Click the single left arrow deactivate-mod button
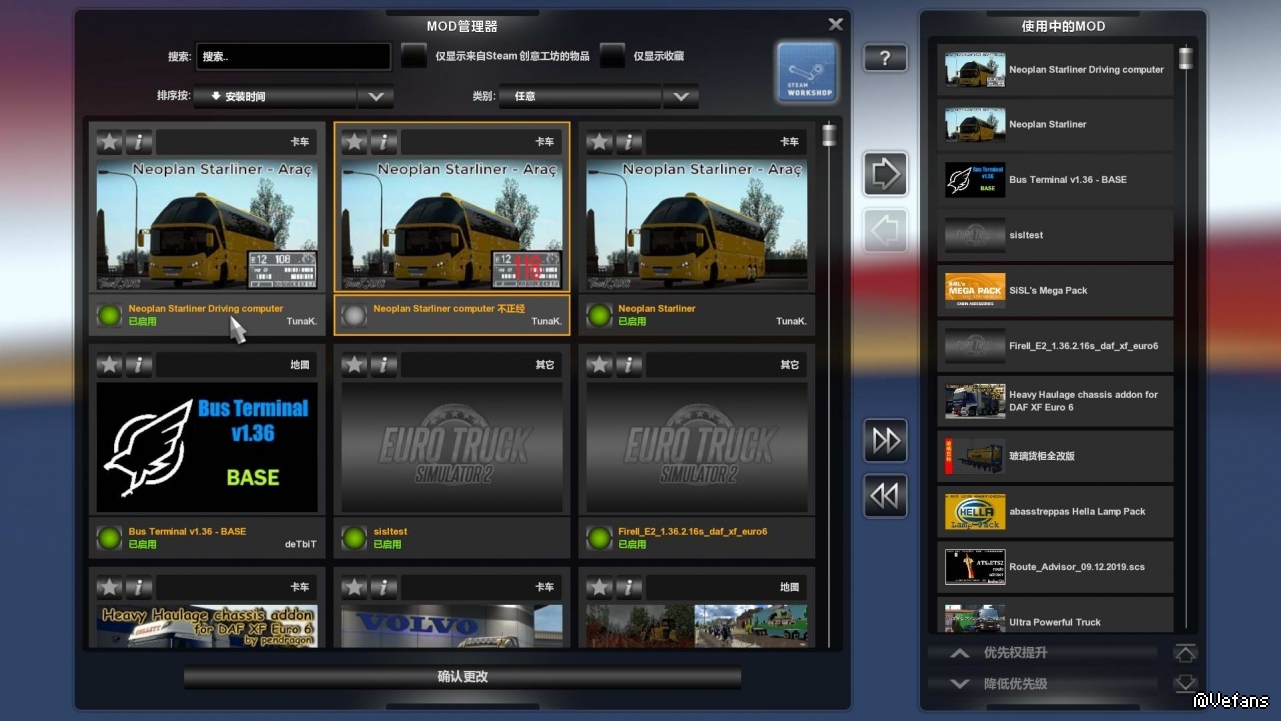 coord(885,231)
